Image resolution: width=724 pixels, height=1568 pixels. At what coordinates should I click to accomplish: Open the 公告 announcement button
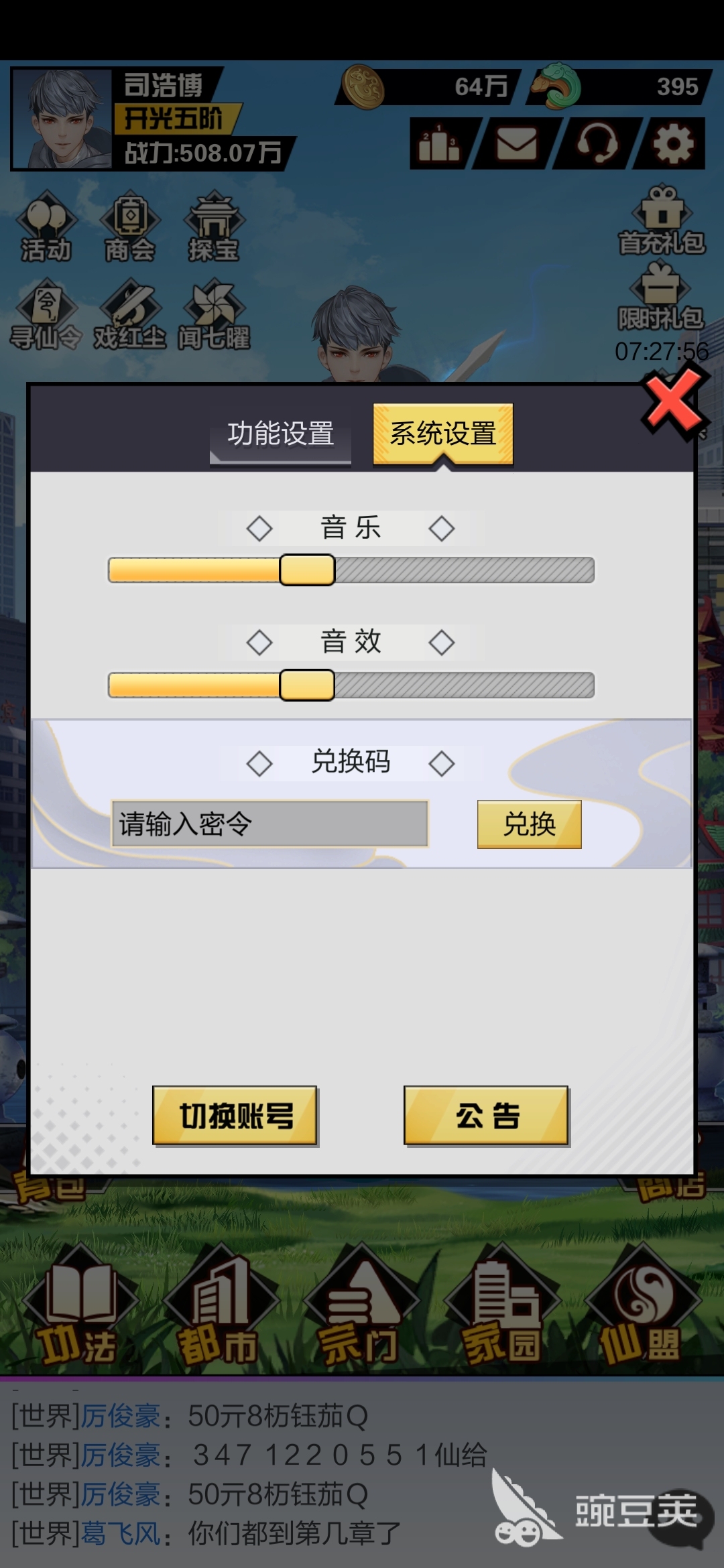point(487,1116)
